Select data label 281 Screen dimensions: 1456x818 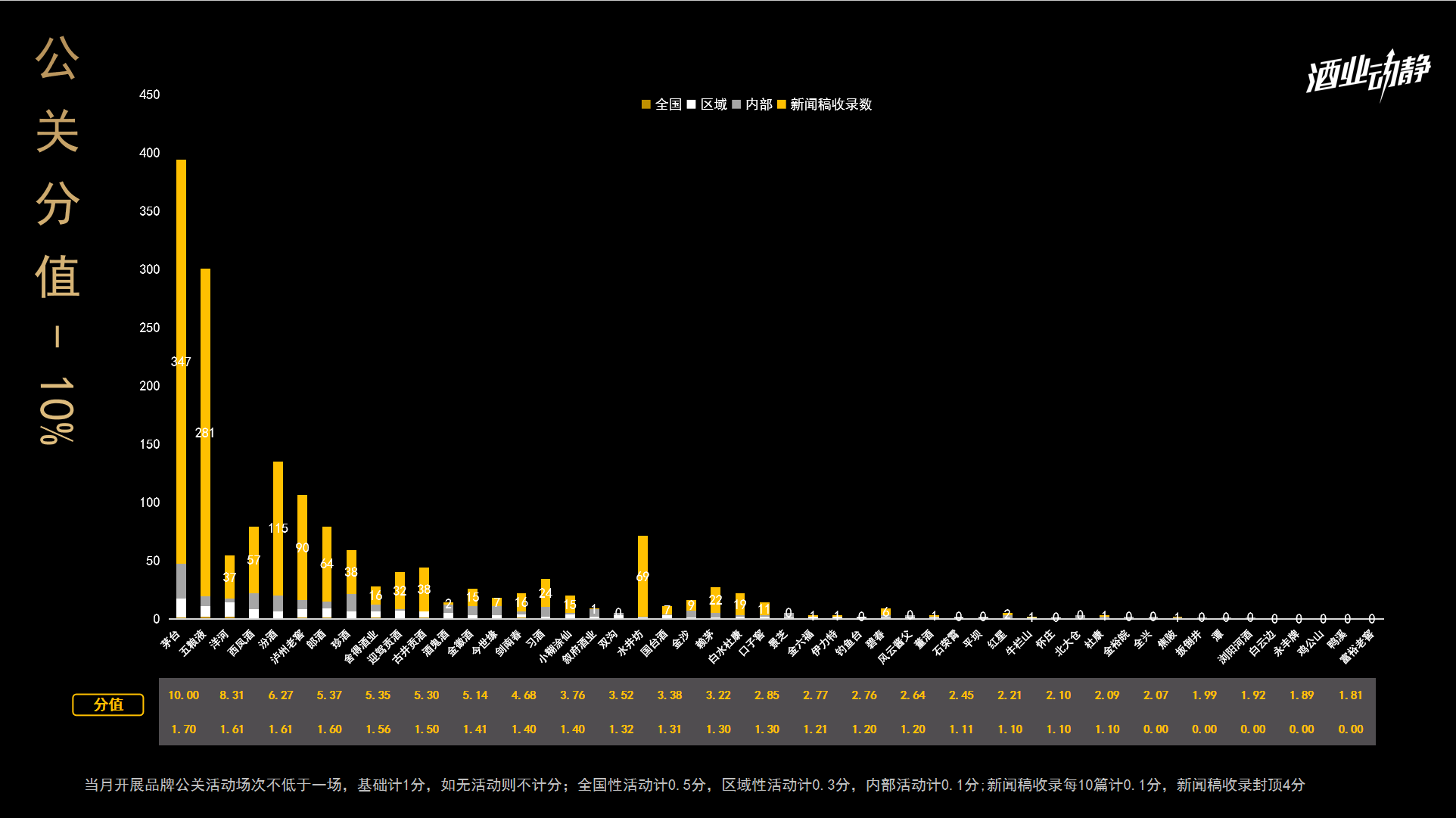coord(205,433)
